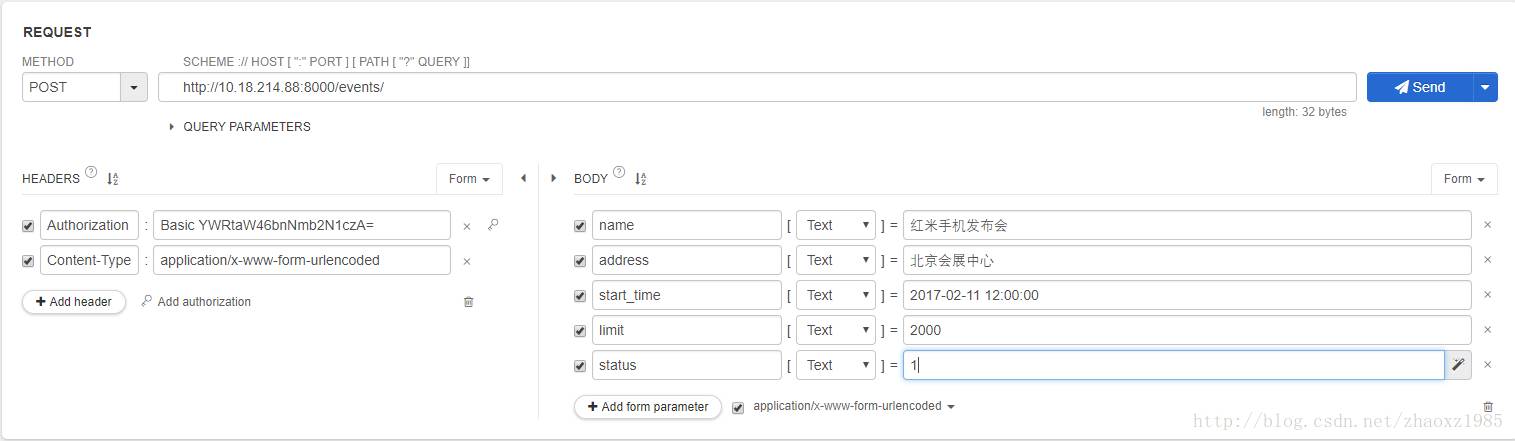Disable the start_time parameter checkbox
The height and width of the screenshot is (441, 1515).
580,296
